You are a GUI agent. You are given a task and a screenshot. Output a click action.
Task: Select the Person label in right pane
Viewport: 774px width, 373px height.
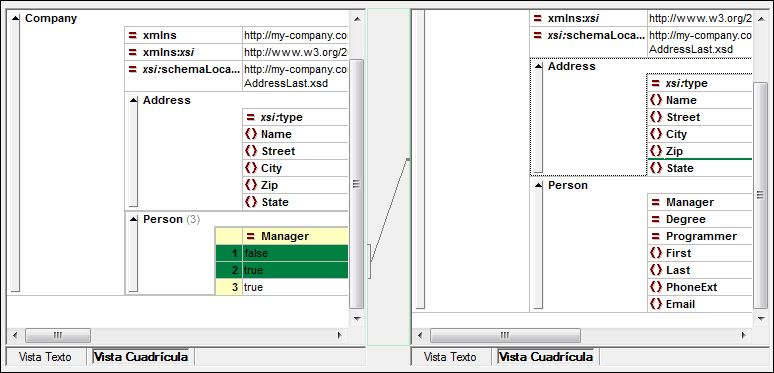tap(568, 186)
